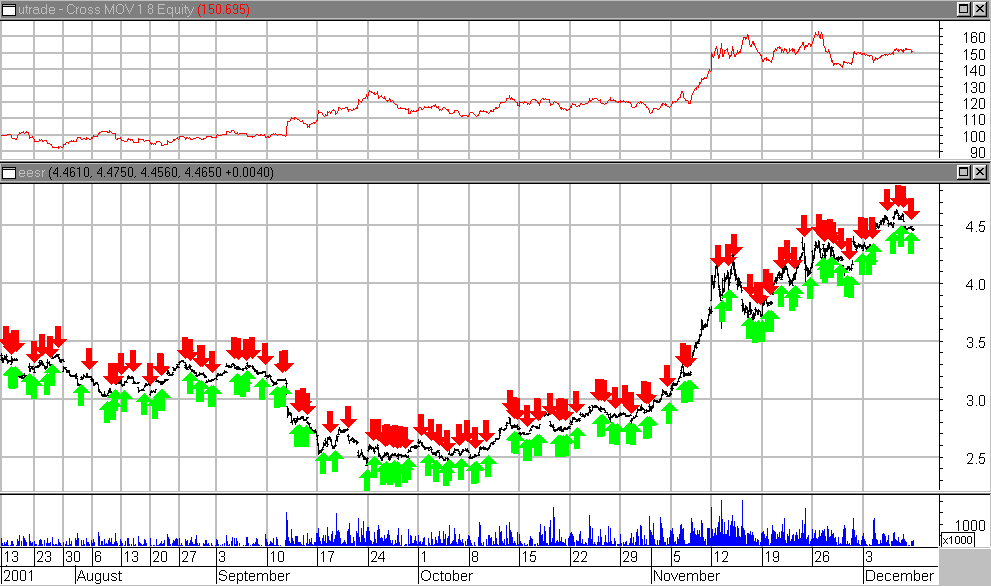Click the 6 date label
The width and height of the screenshot is (991, 586).
coord(98,557)
